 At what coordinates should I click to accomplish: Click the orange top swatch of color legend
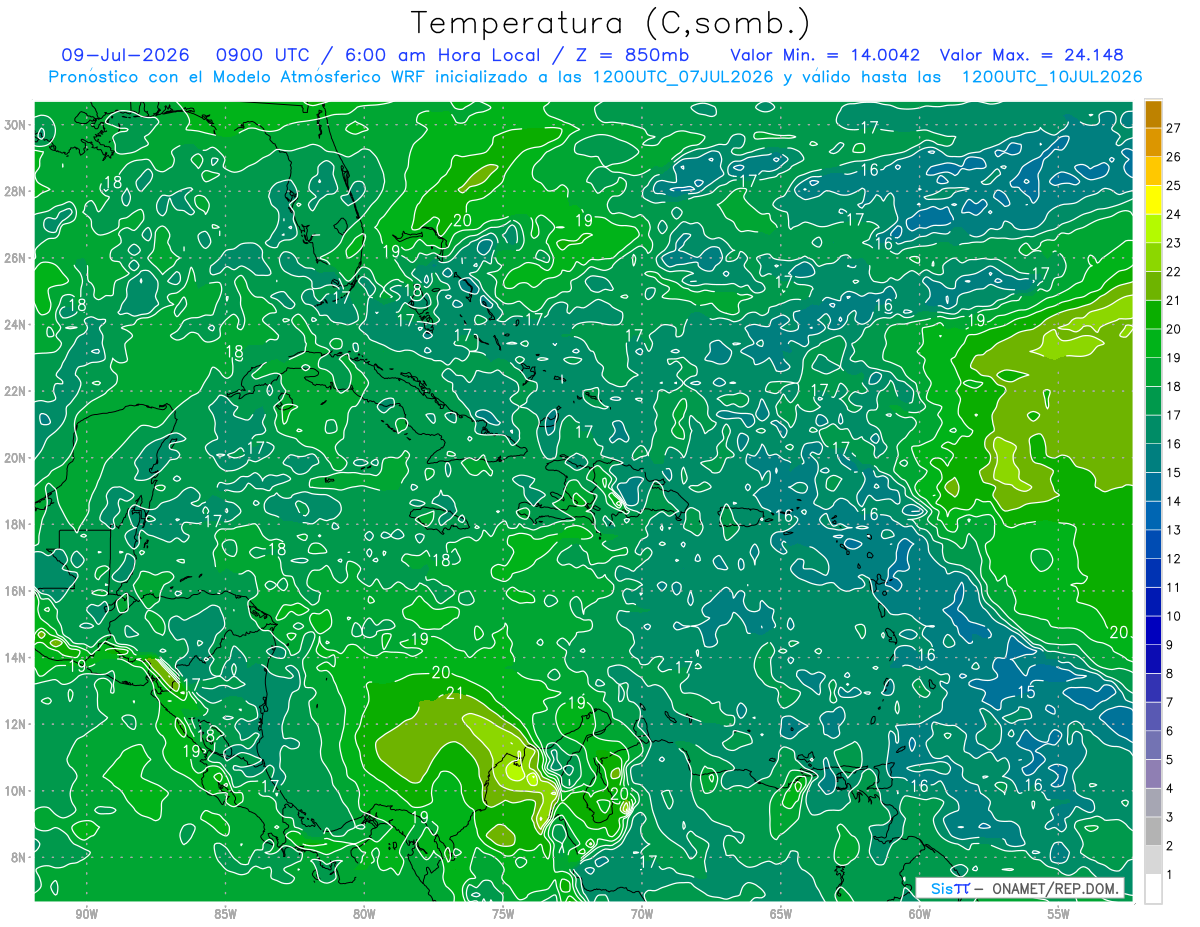[1153, 114]
